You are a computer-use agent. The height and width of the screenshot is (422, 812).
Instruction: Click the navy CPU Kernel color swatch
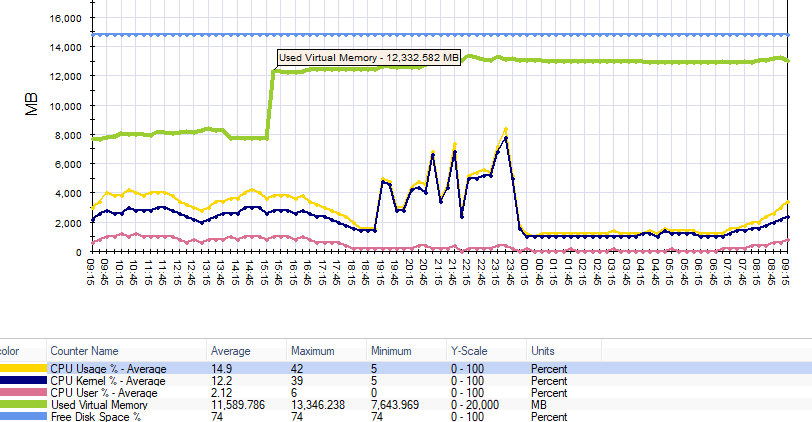20,381
